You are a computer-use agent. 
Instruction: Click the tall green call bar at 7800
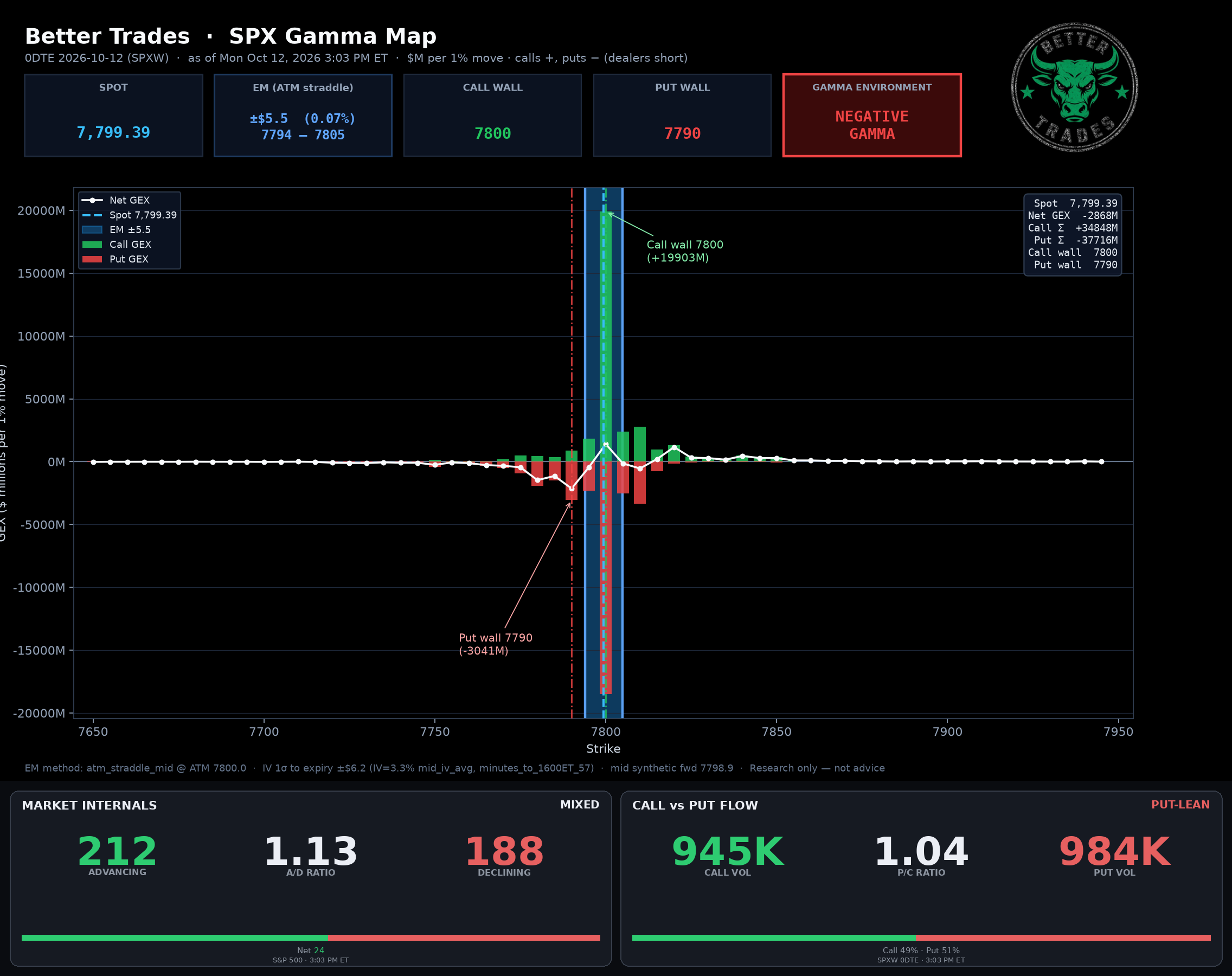606,337
